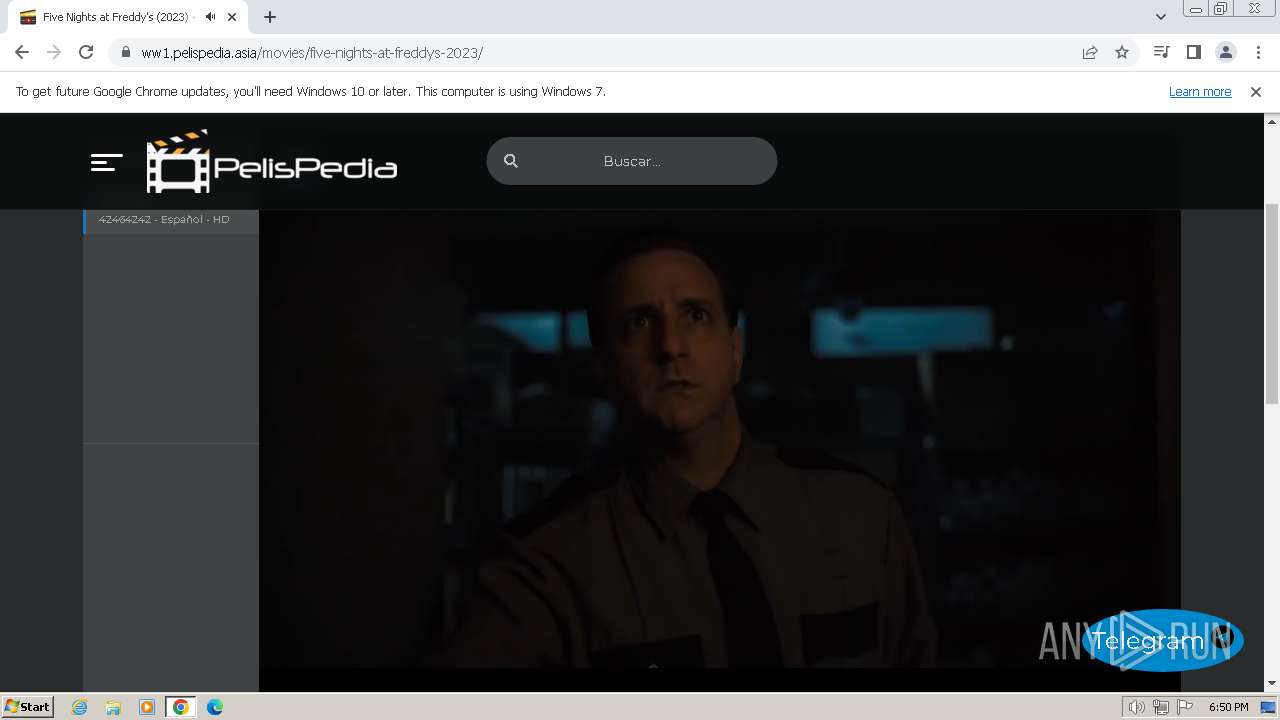Open the system volume tray icon
The width and height of the screenshot is (1280, 720).
(x=1136, y=707)
